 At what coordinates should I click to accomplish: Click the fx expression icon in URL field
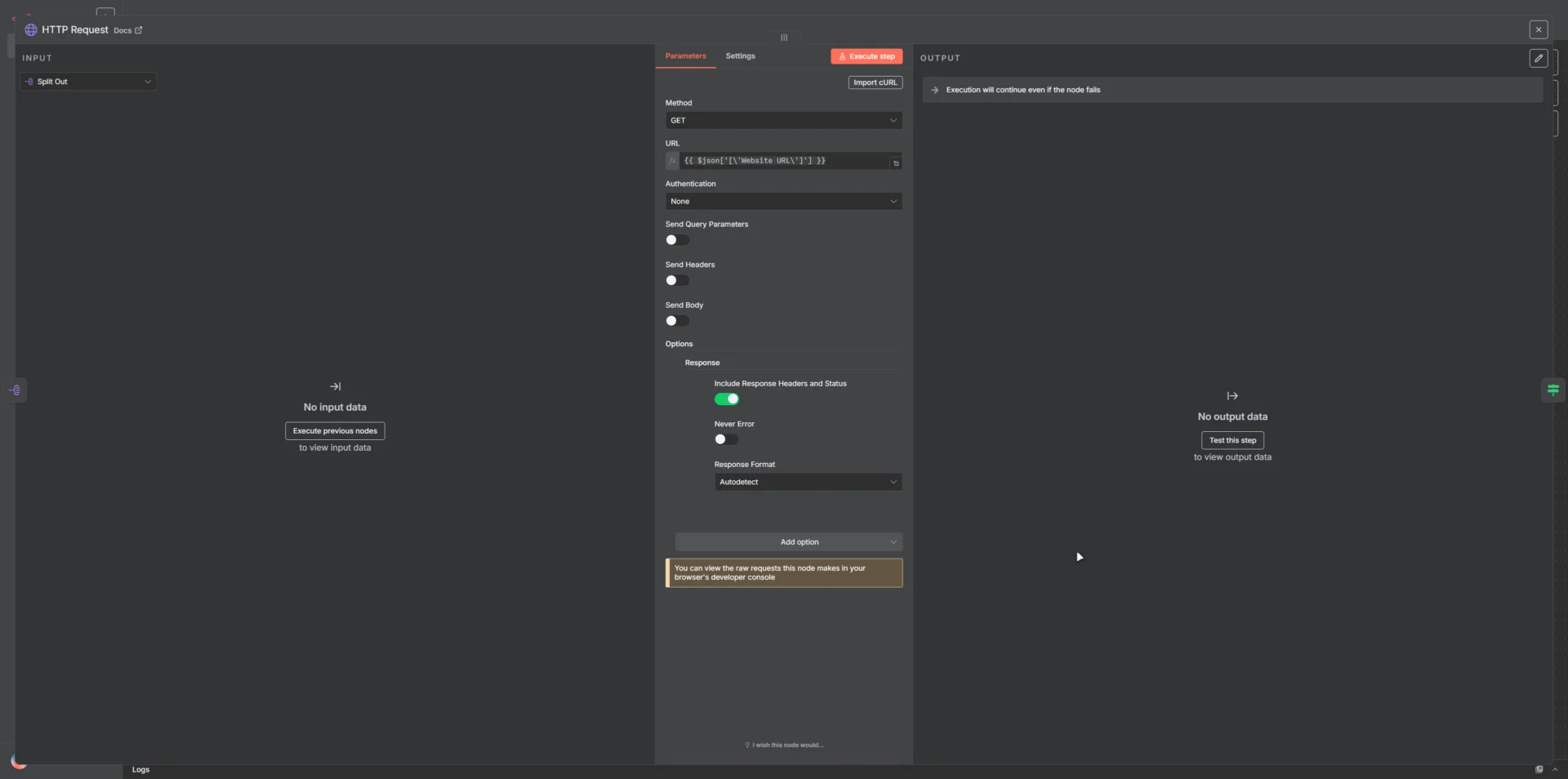pyautogui.click(x=672, y=161)
